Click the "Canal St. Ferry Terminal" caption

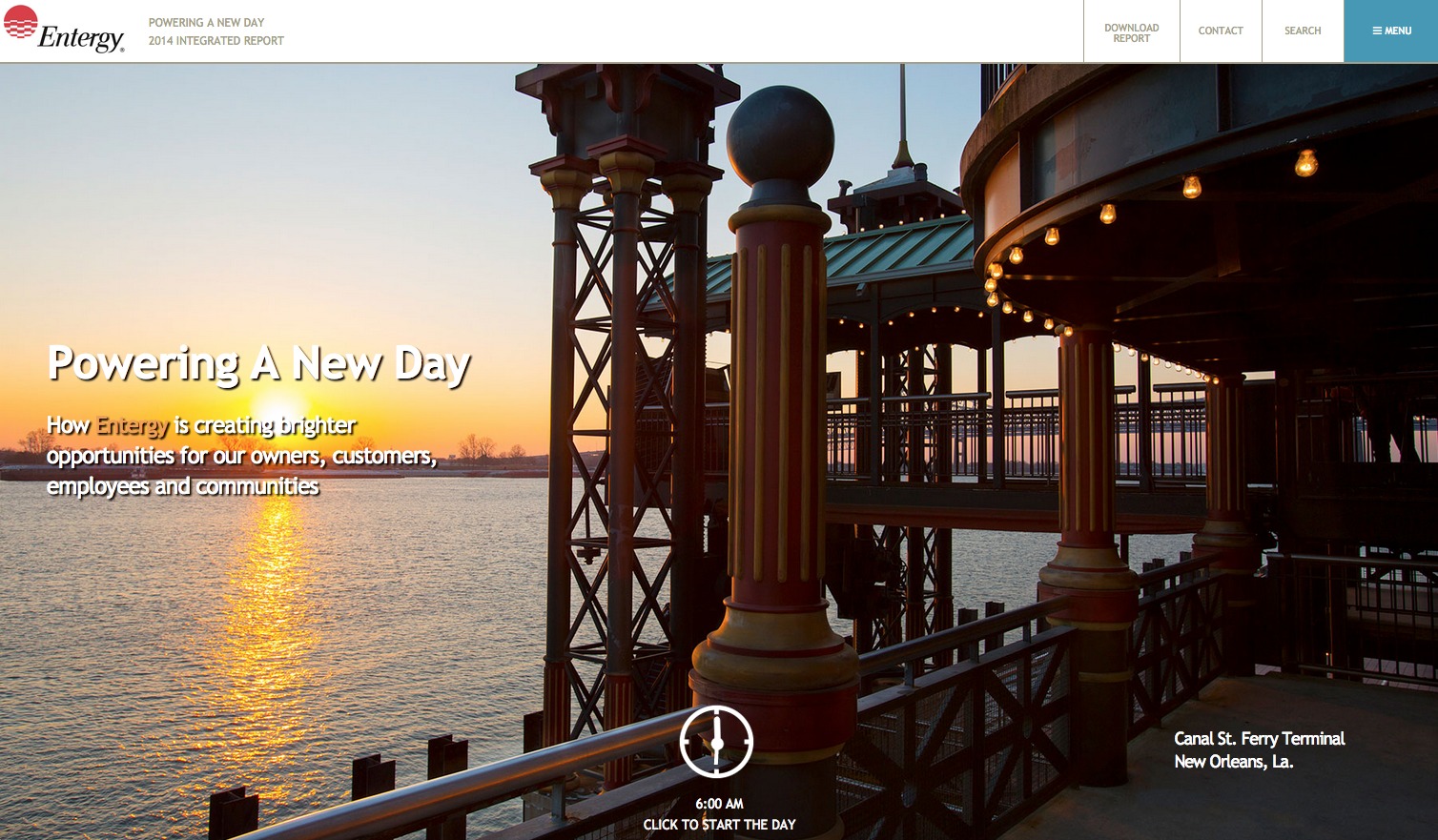coord(1259,739)
